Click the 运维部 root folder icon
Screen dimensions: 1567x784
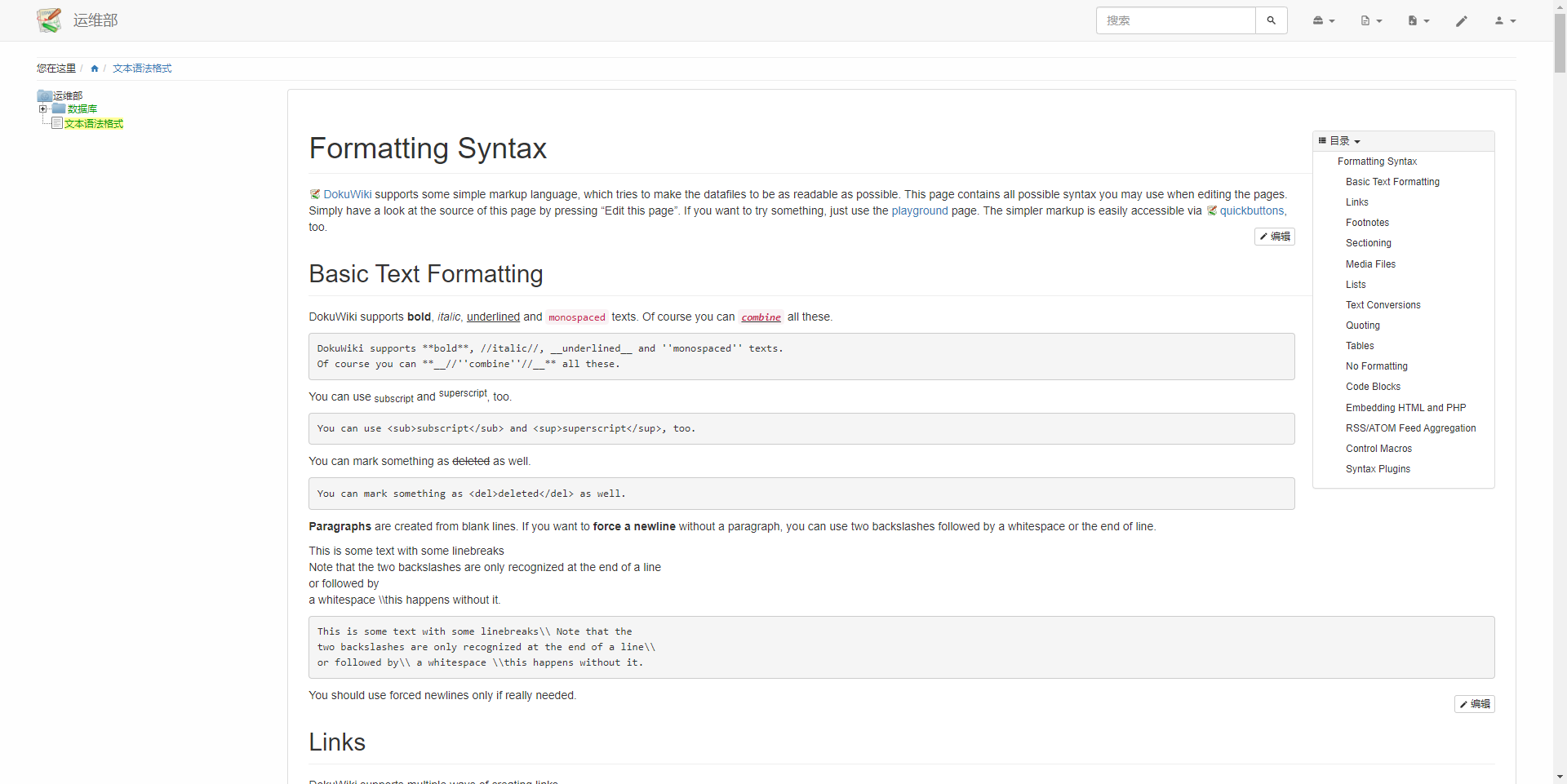45,95
